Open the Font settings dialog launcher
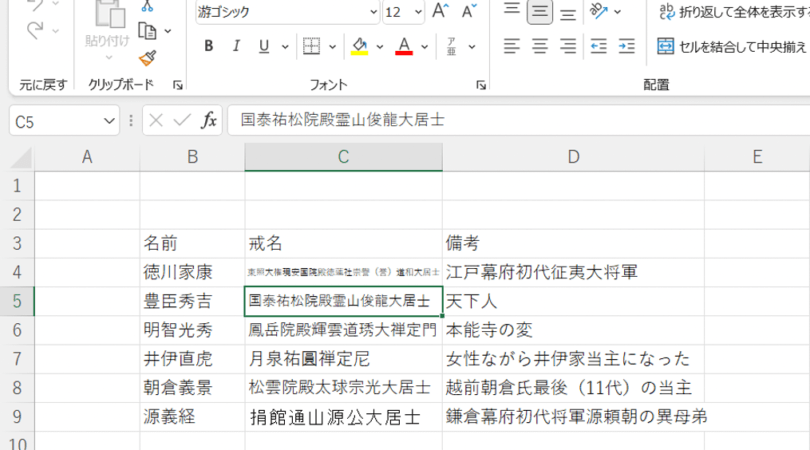 (481, 85)
